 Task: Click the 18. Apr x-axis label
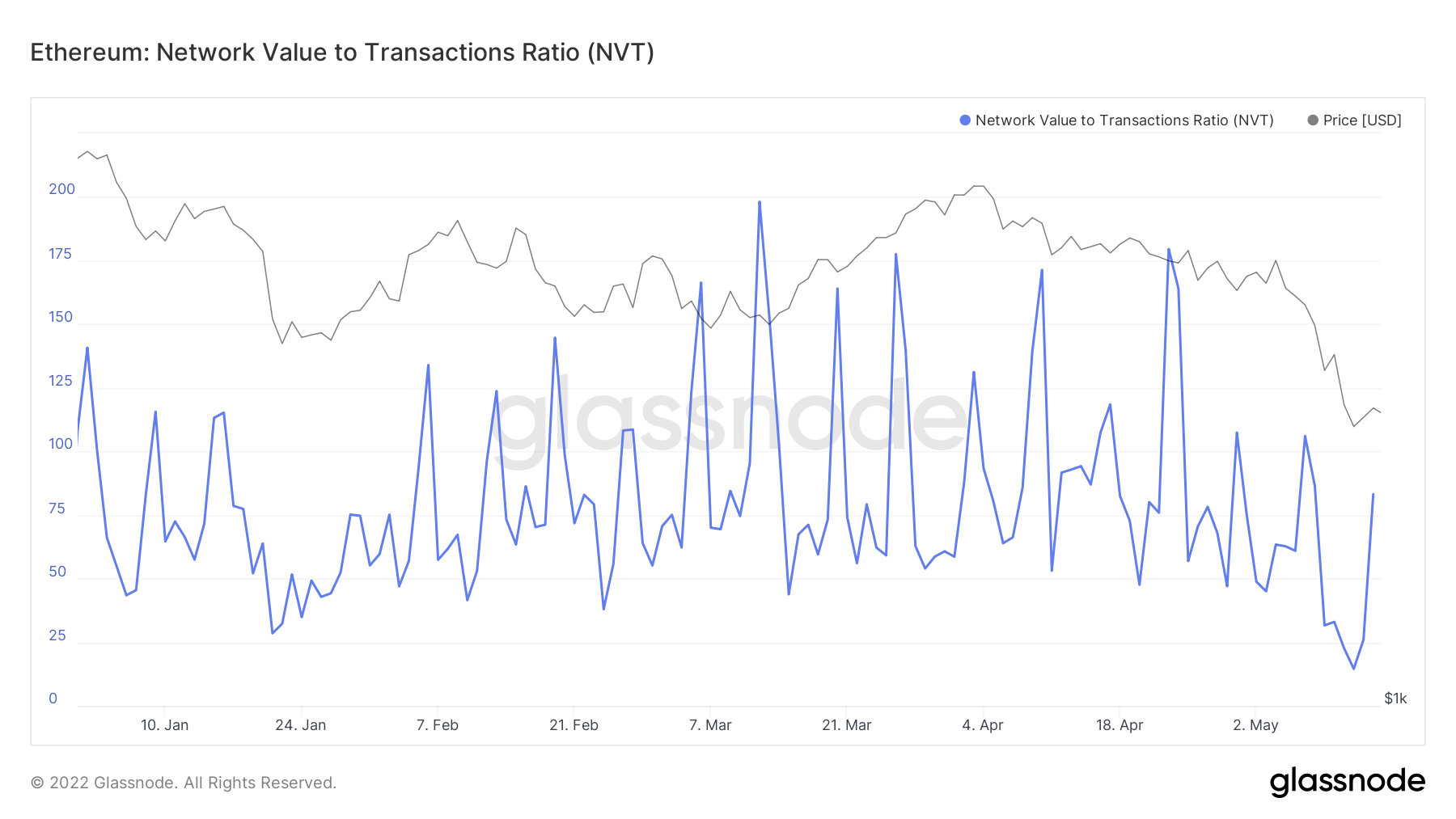[x=1120, y=725]
